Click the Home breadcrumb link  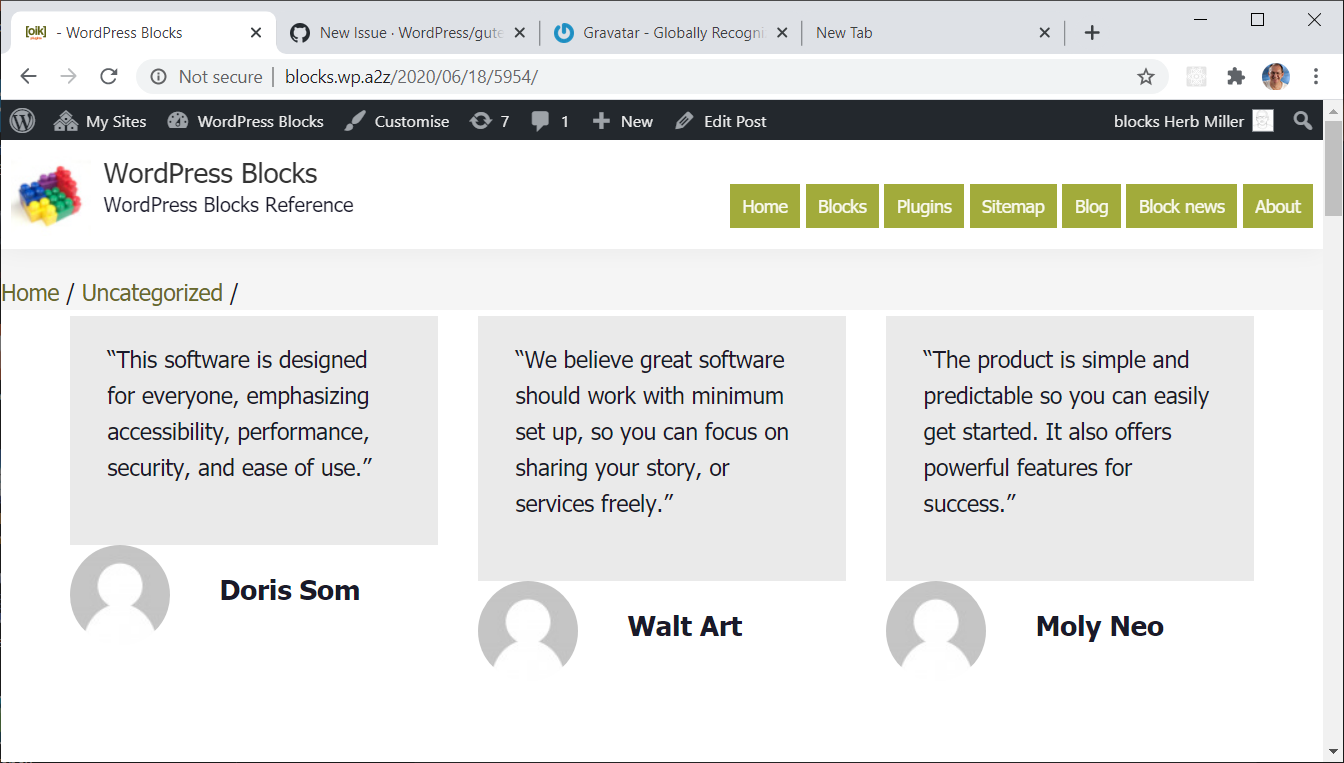pos(30,293)
